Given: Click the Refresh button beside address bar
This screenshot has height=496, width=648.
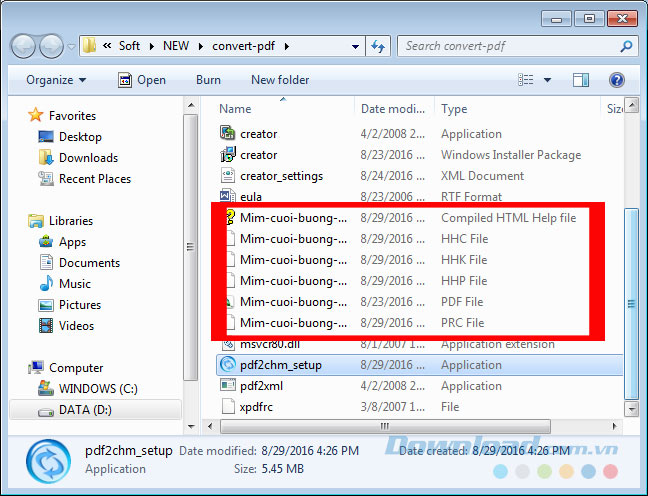Looking at the screenshot, I should coord(378,46).
